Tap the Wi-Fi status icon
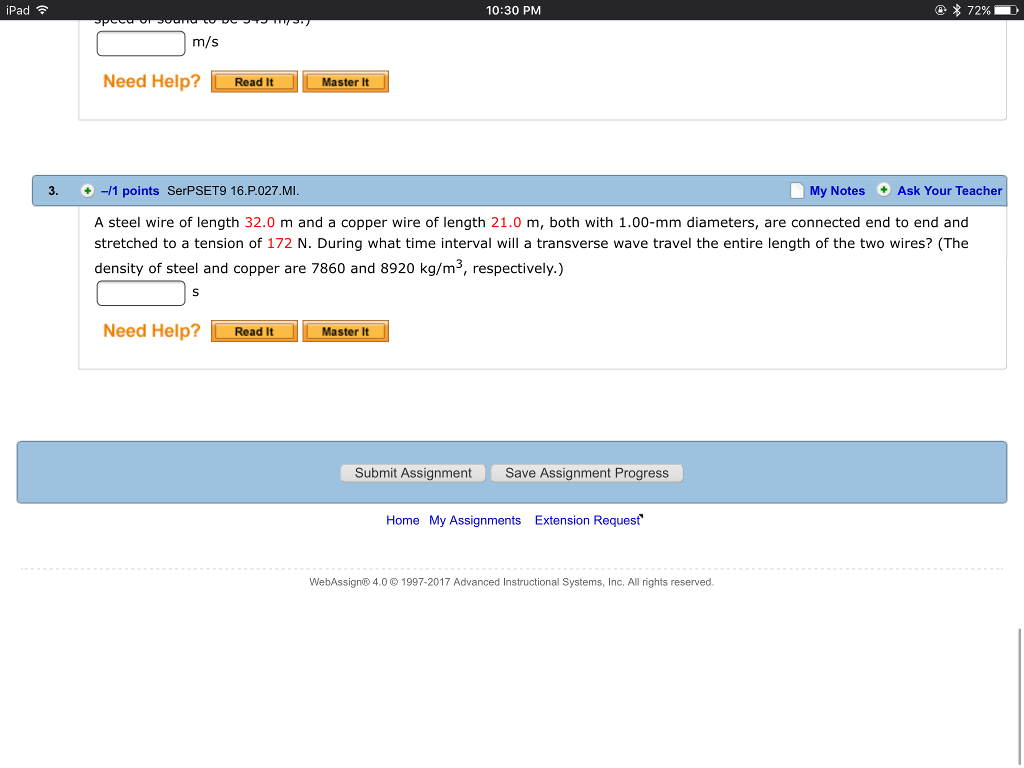 click(x=43, y=10)
